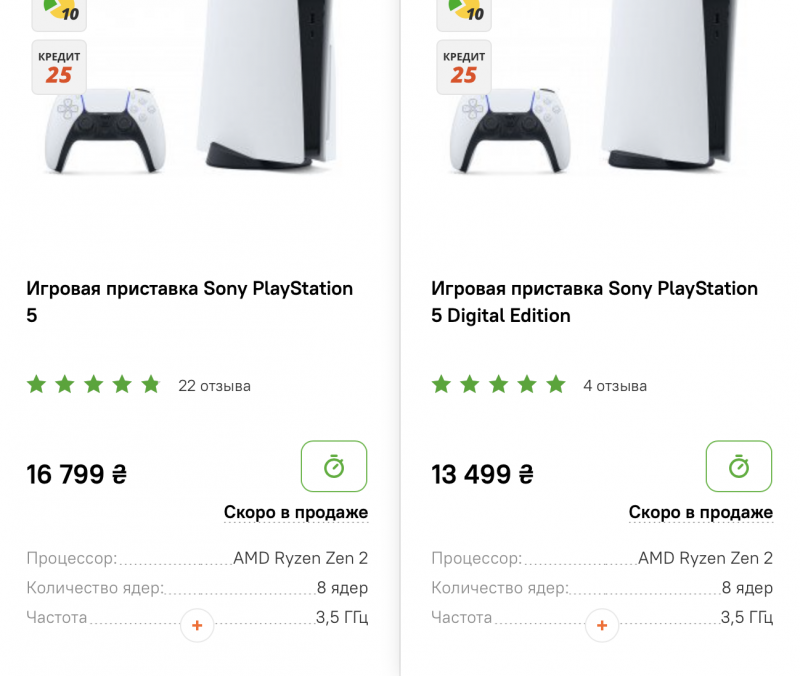This screenshot has width=800, height=676.
Task: Open the 4 отзыва reviews link
Action: click(x=615, y=386)
